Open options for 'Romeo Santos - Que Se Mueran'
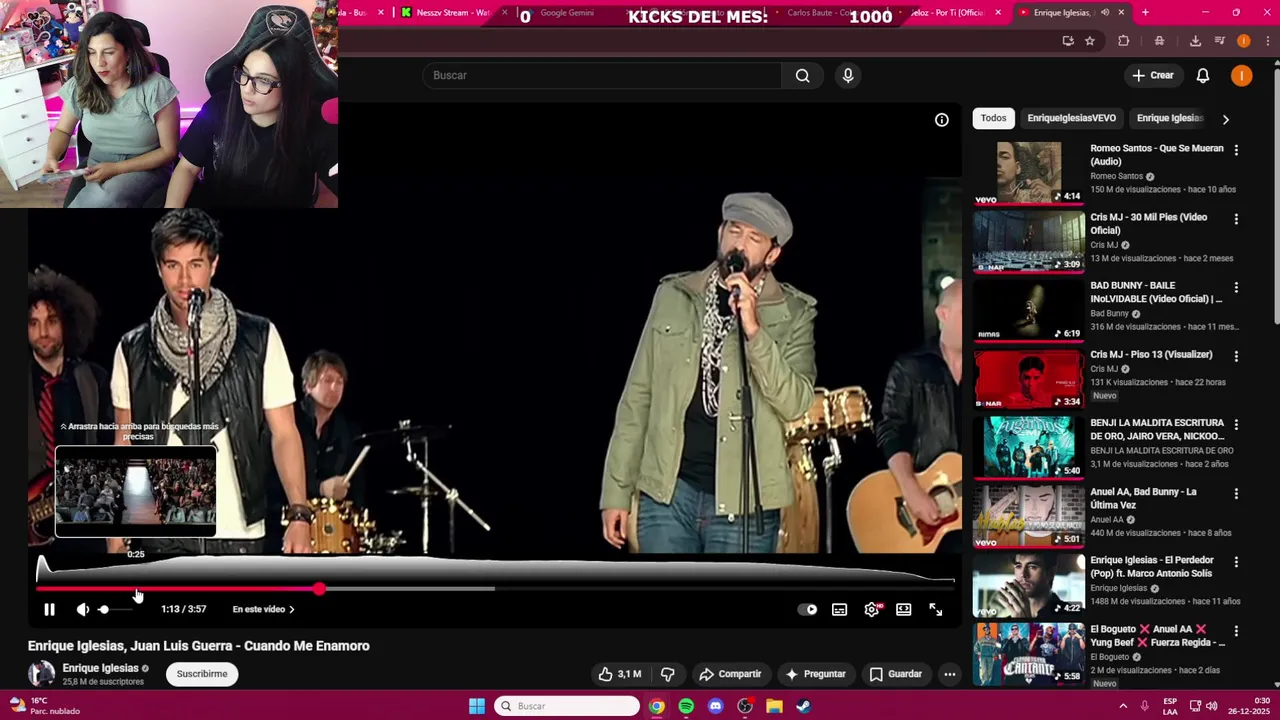Screen dimensions: 1280x720 (x=1236, y=150)
